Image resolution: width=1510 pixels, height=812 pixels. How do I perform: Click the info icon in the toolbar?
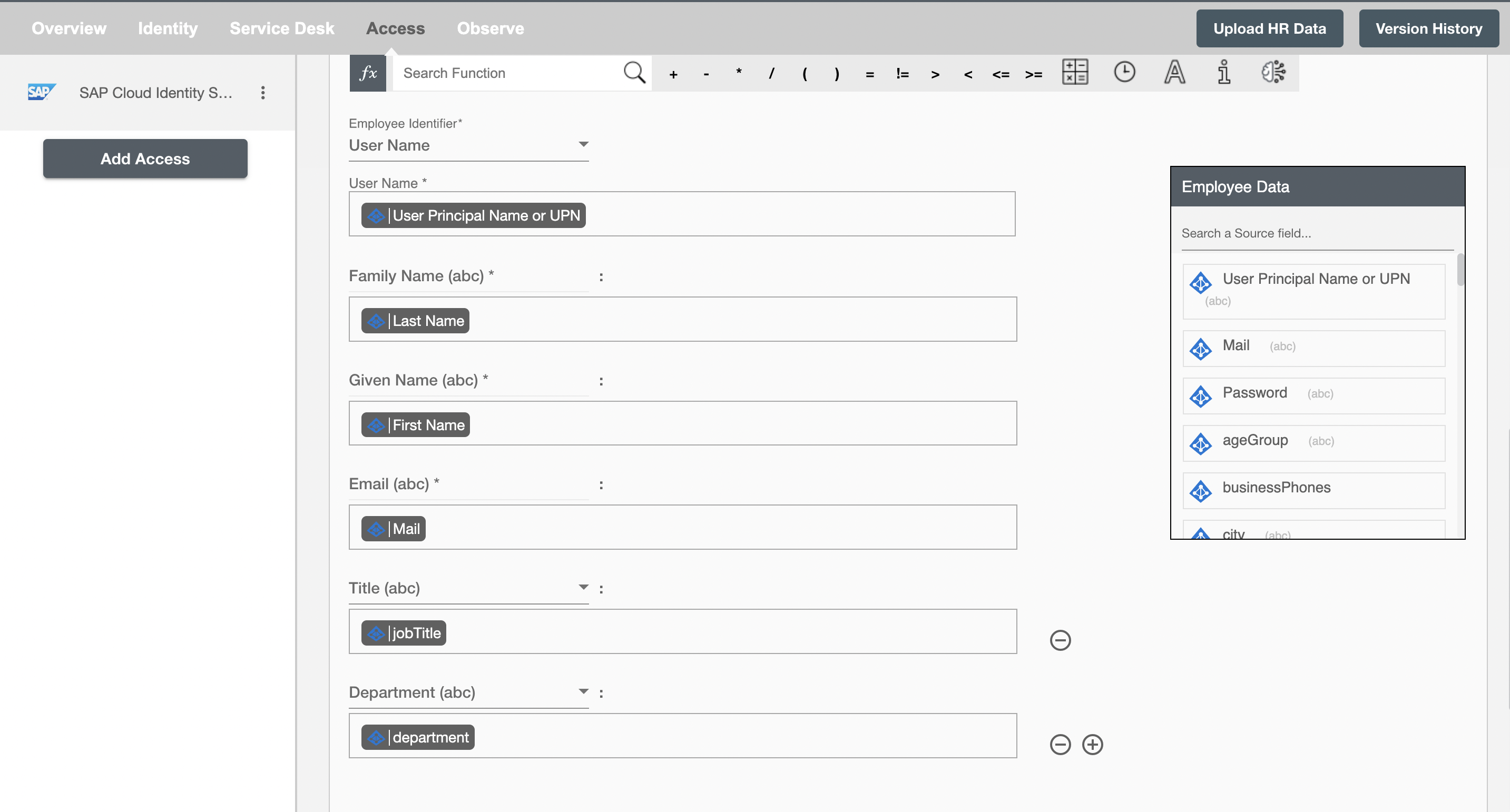click(x=1223, y=72)
